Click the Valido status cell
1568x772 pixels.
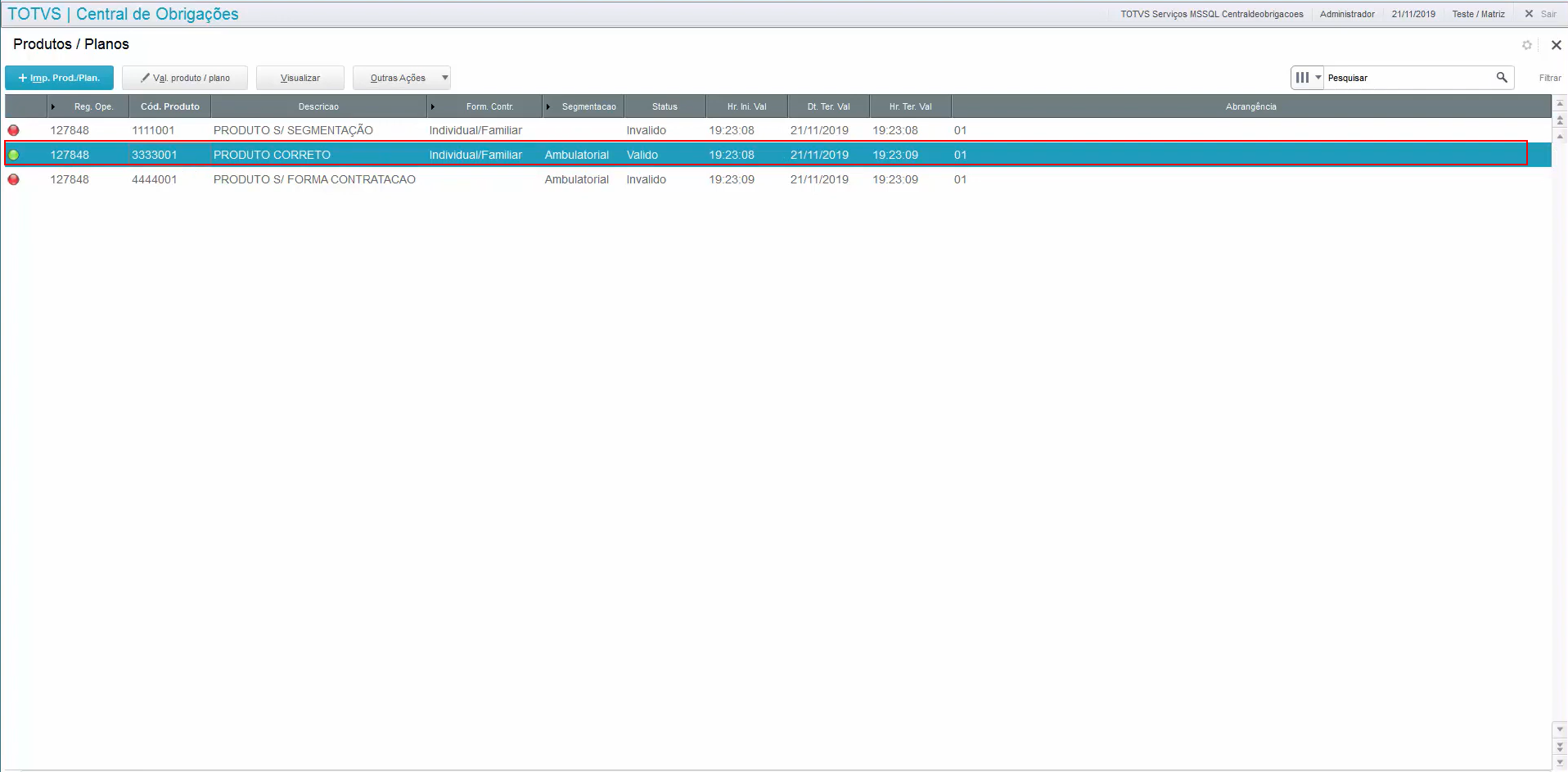click(642, 155)
